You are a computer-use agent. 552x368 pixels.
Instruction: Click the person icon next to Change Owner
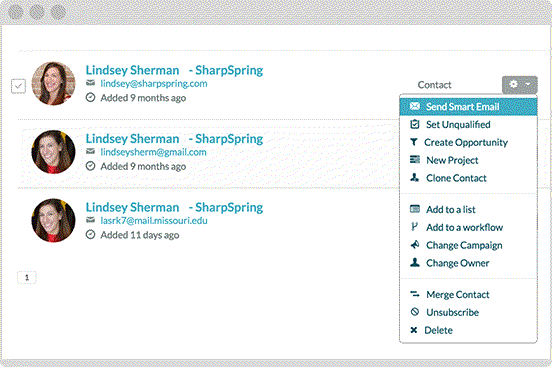[415, 262]
